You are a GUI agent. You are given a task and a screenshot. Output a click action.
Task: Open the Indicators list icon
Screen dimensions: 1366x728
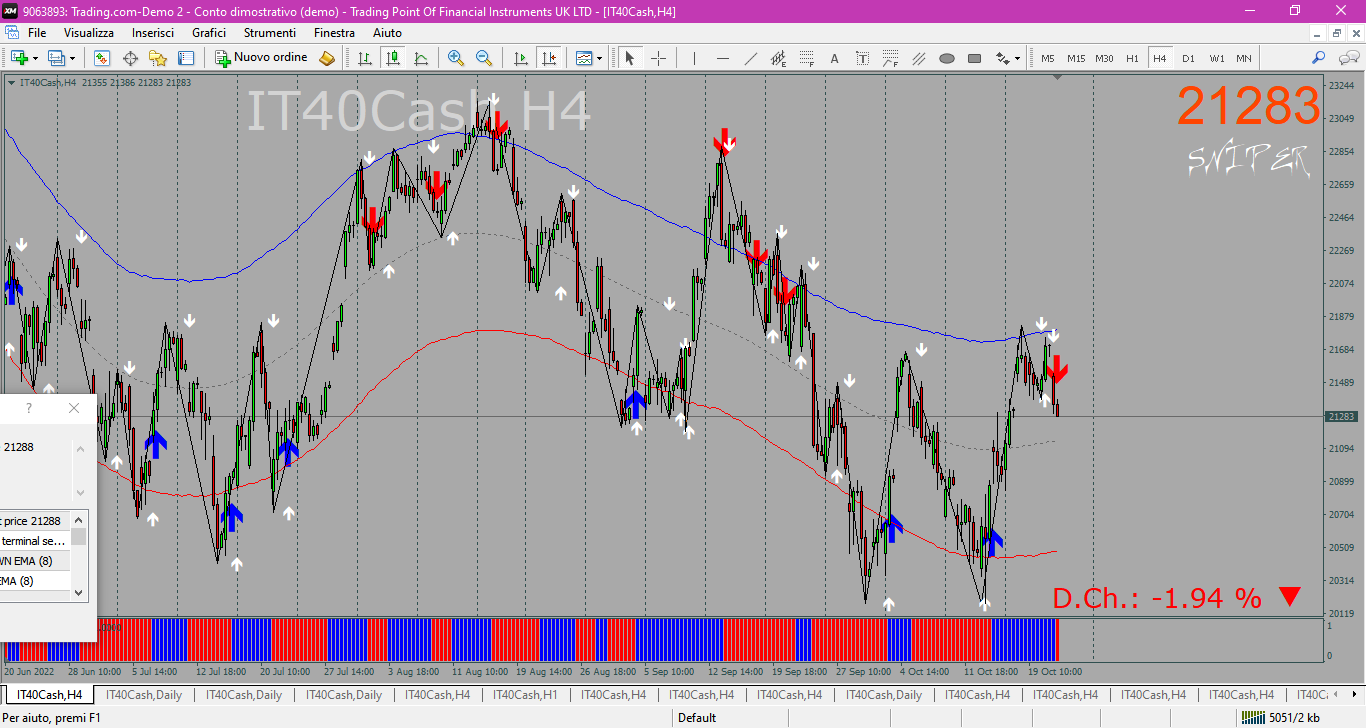(x=584, y=58)
